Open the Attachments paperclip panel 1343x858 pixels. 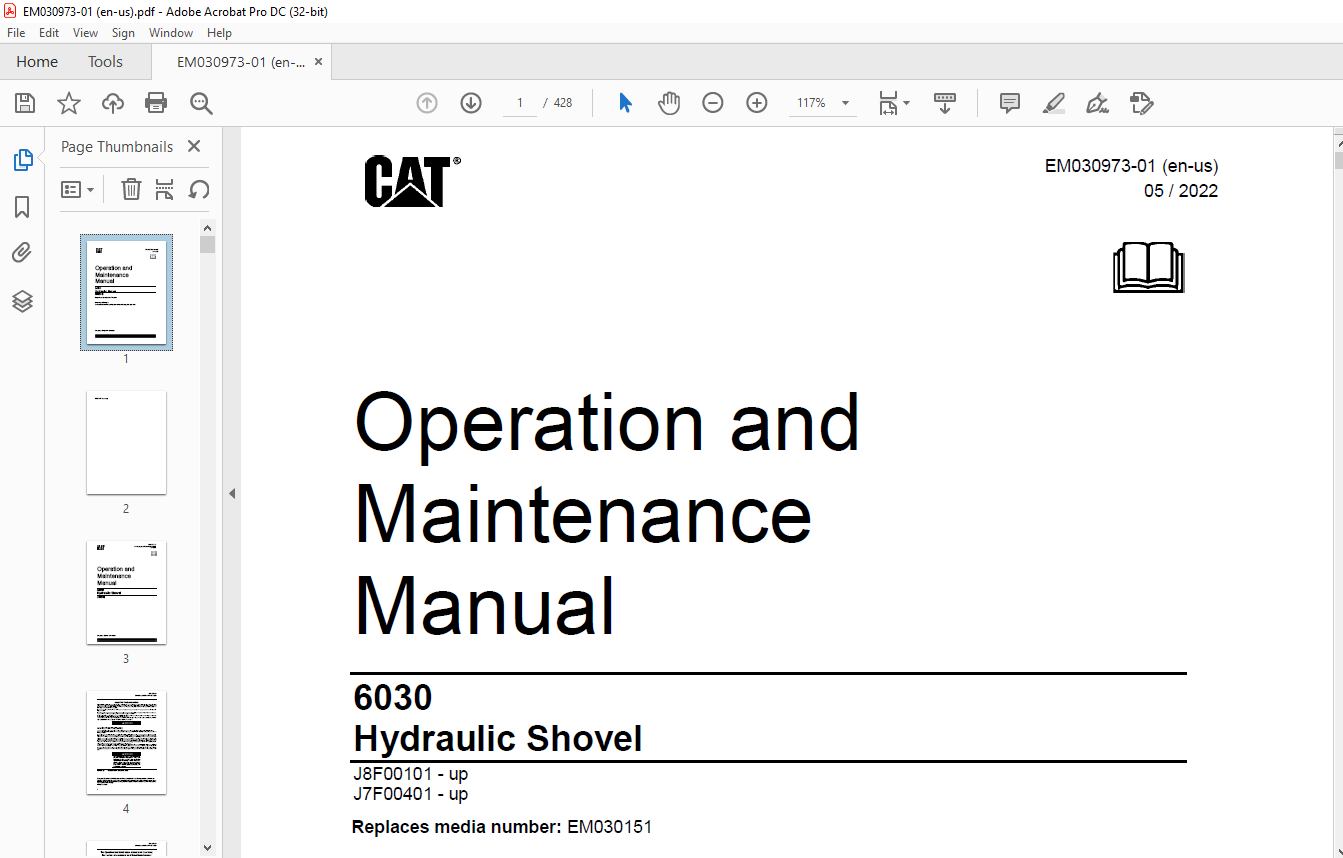click(x=22, y=253)
